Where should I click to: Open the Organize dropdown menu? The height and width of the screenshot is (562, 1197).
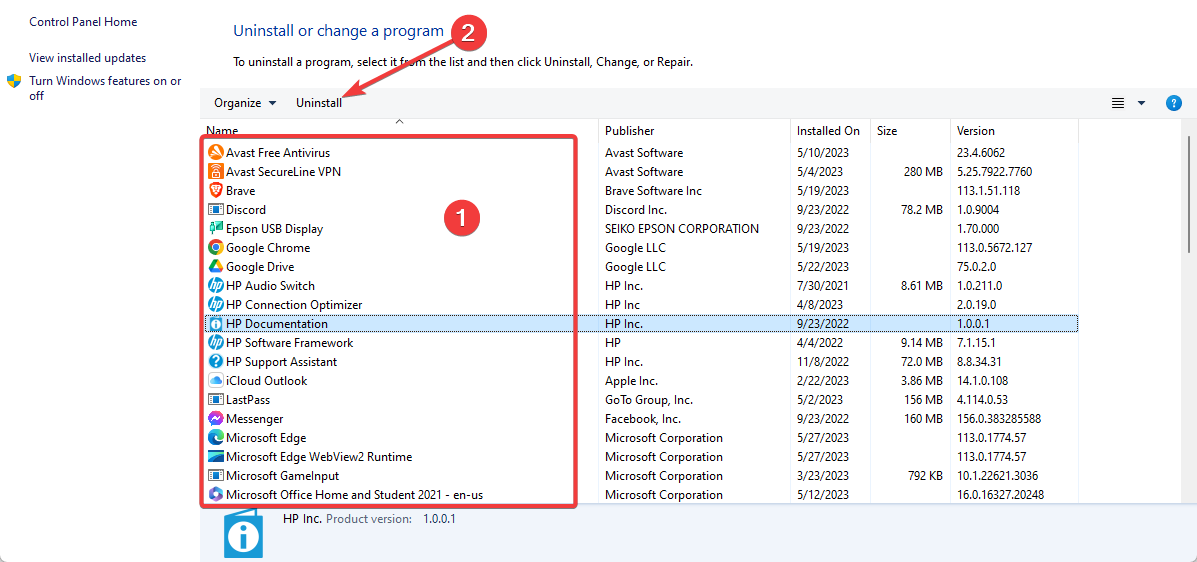click(244, 103)
